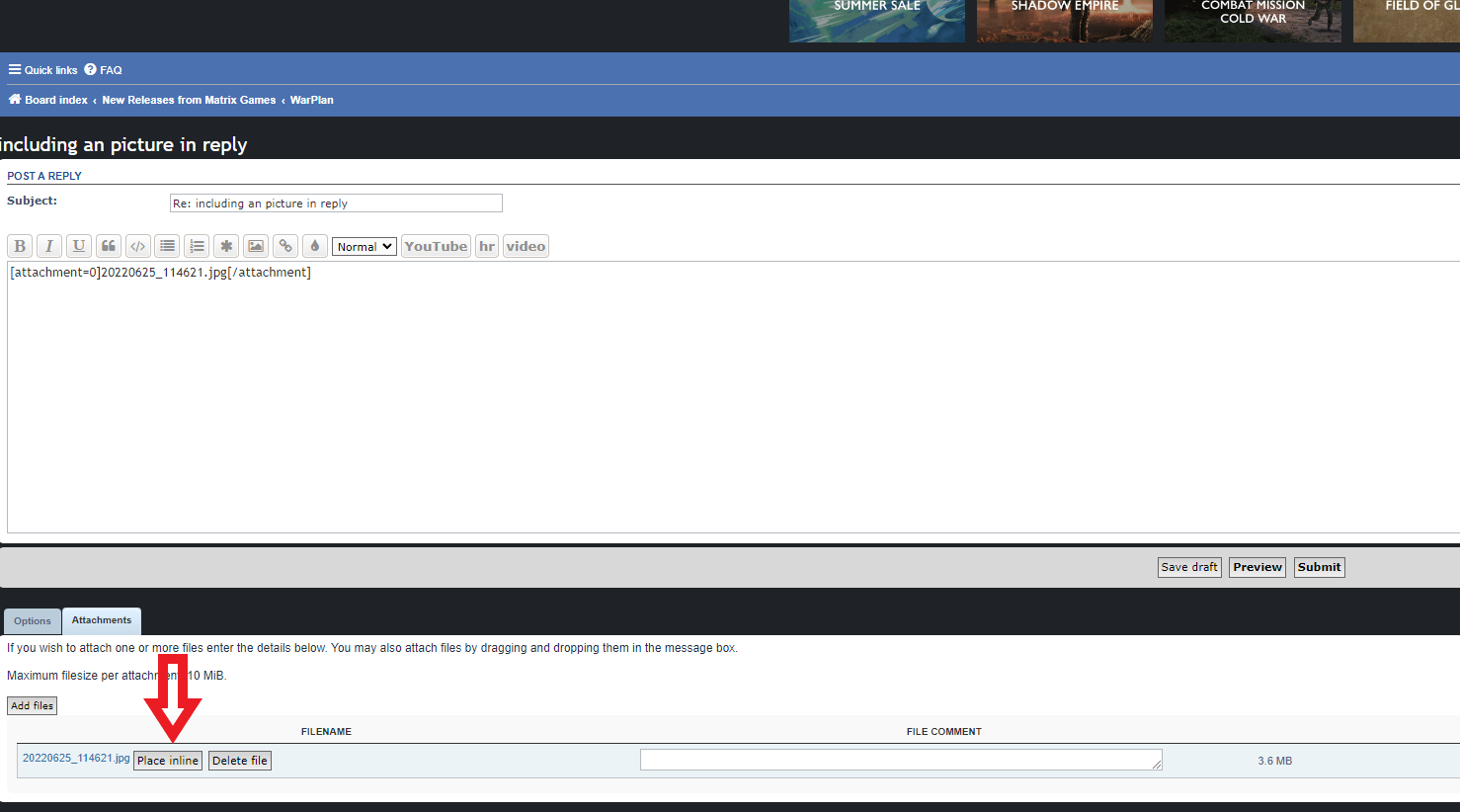Open the Summer Sale banner
Viewport: 1460px width, 812px height.
point(877,21)
